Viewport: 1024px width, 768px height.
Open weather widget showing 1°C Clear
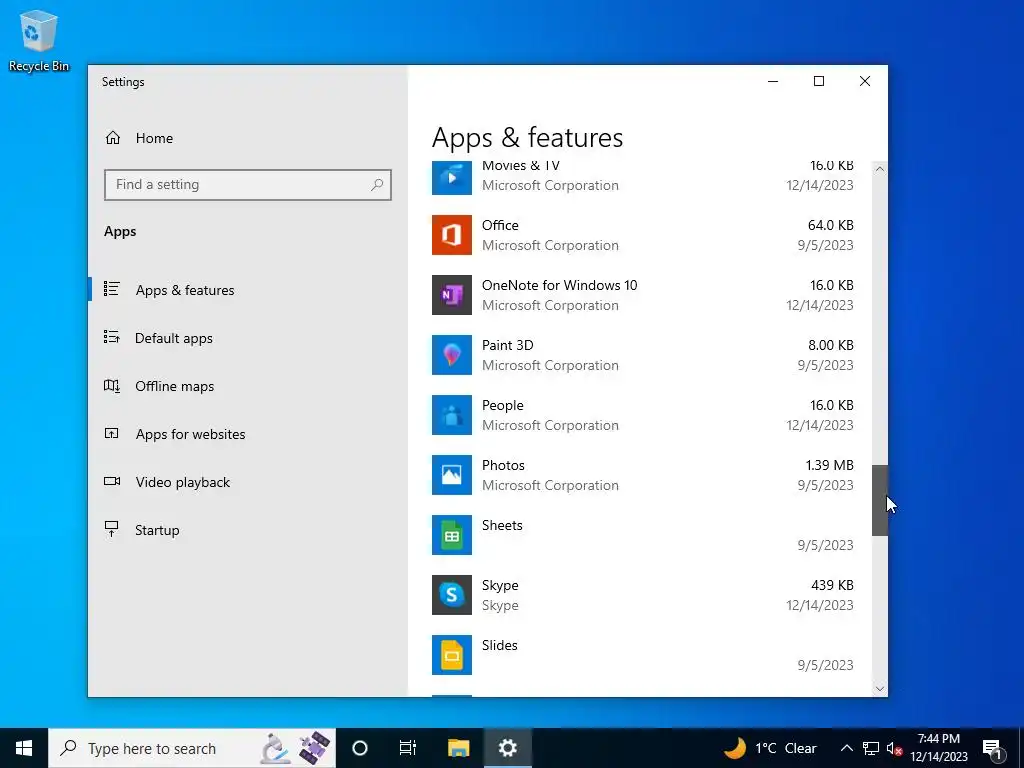tap(771, 748)
